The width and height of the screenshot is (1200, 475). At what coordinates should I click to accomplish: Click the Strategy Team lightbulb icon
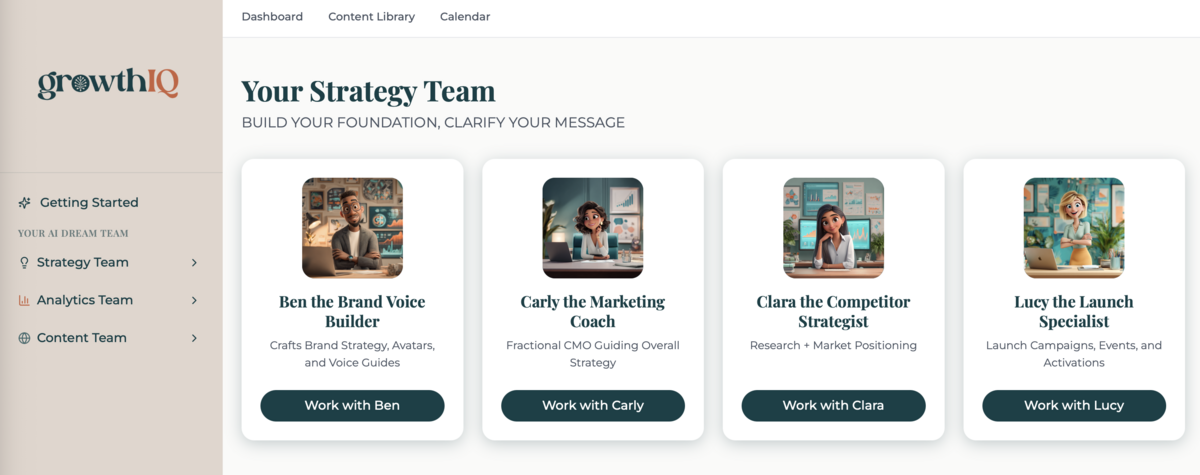coord(24,263)
